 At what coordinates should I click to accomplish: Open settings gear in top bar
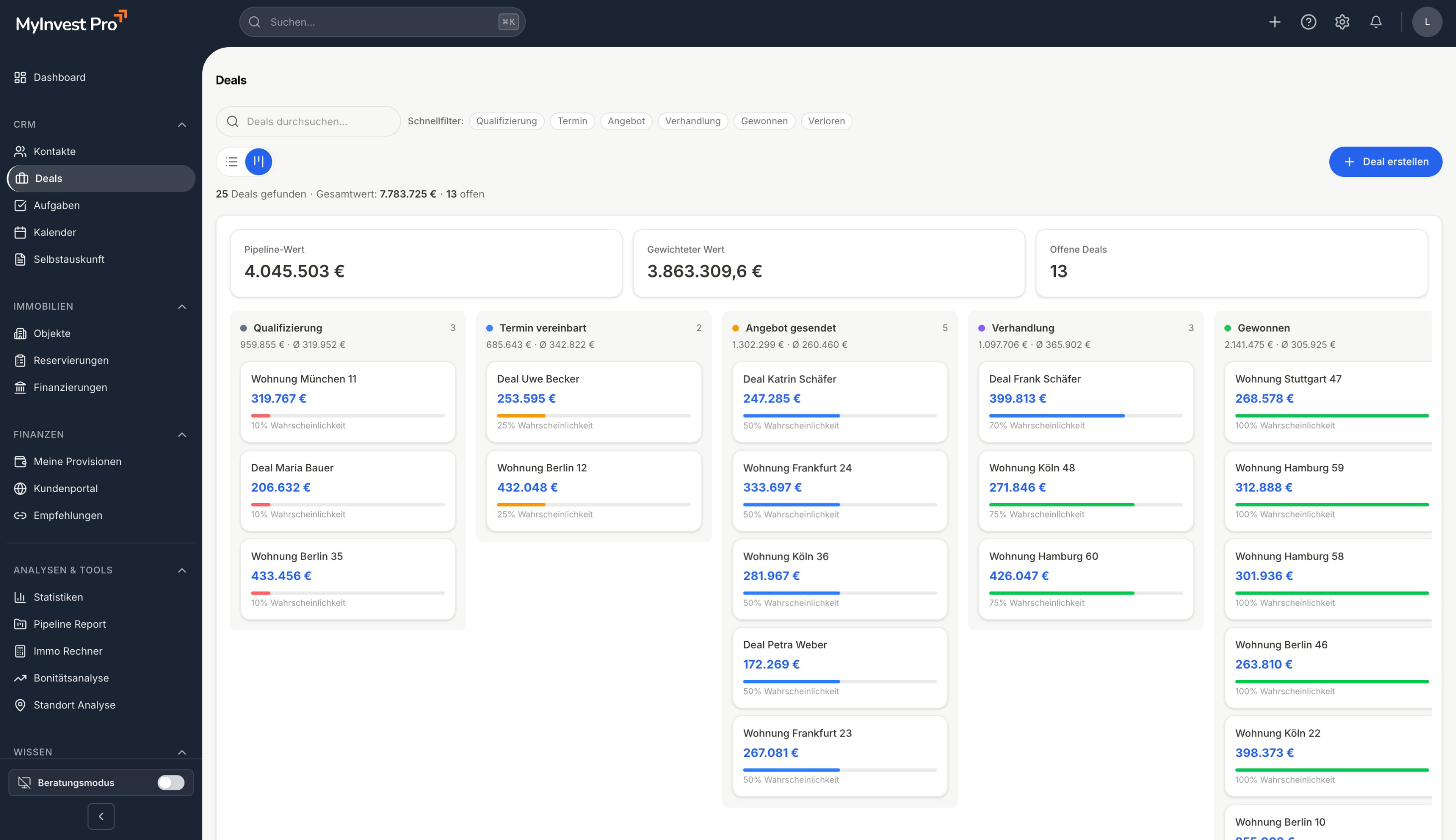(x=1342, y=22)
